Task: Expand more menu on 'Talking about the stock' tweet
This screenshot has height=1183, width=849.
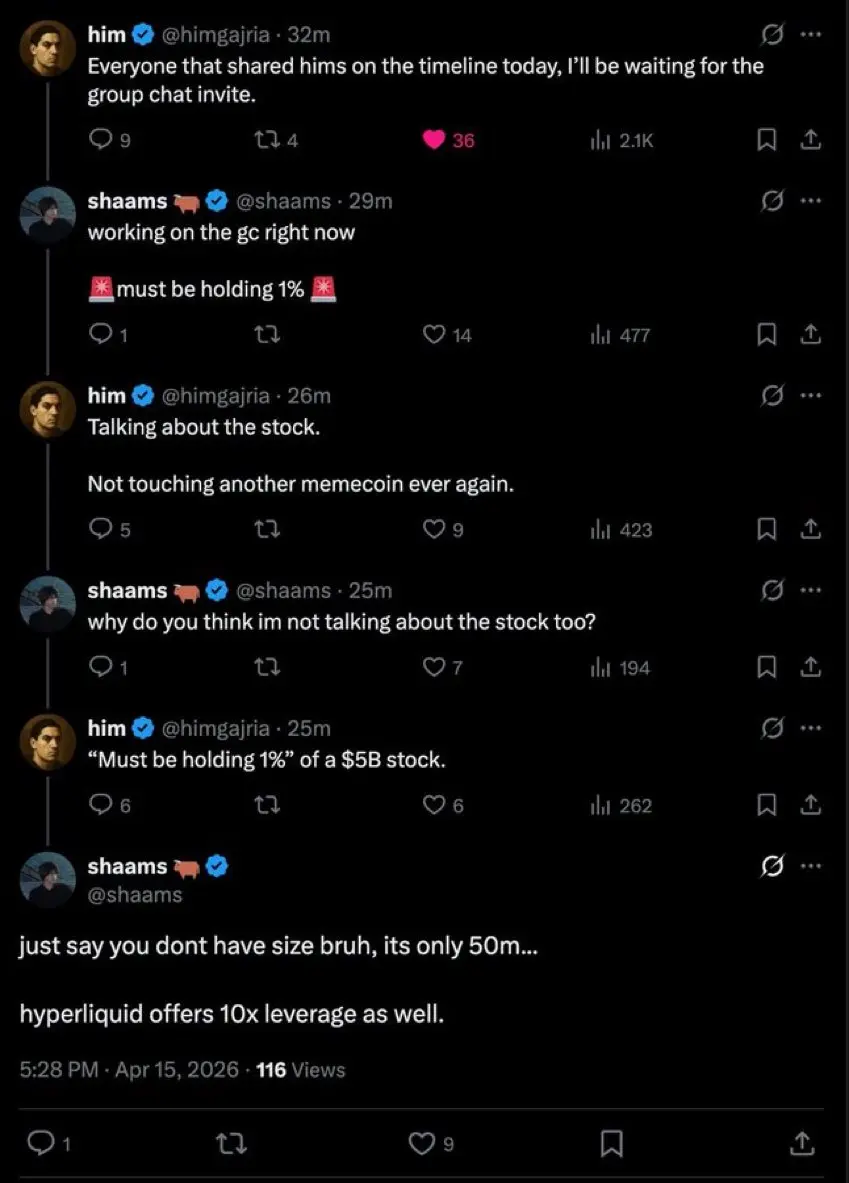Action: pos(811,396)
